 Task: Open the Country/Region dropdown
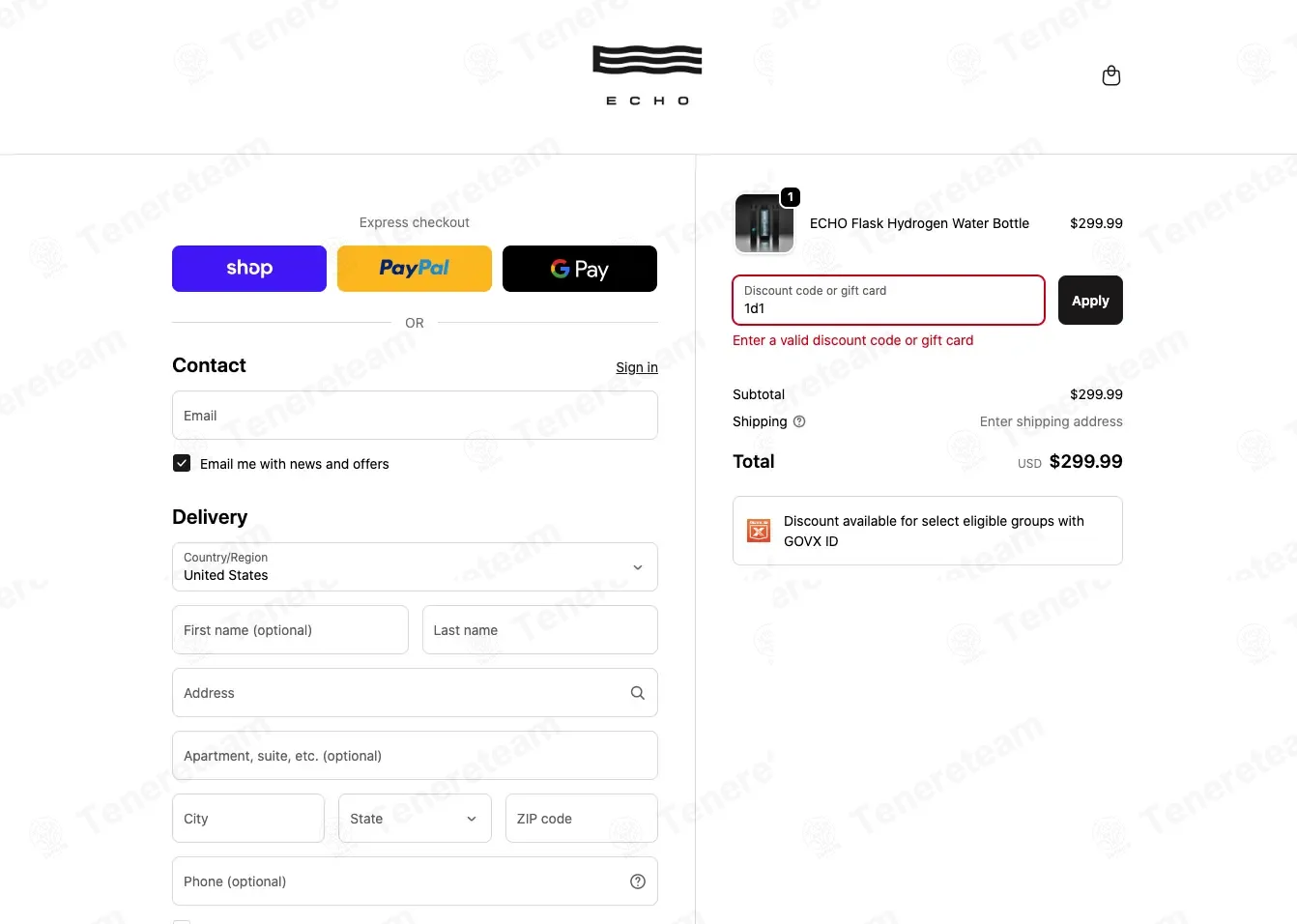click(415, 567)
